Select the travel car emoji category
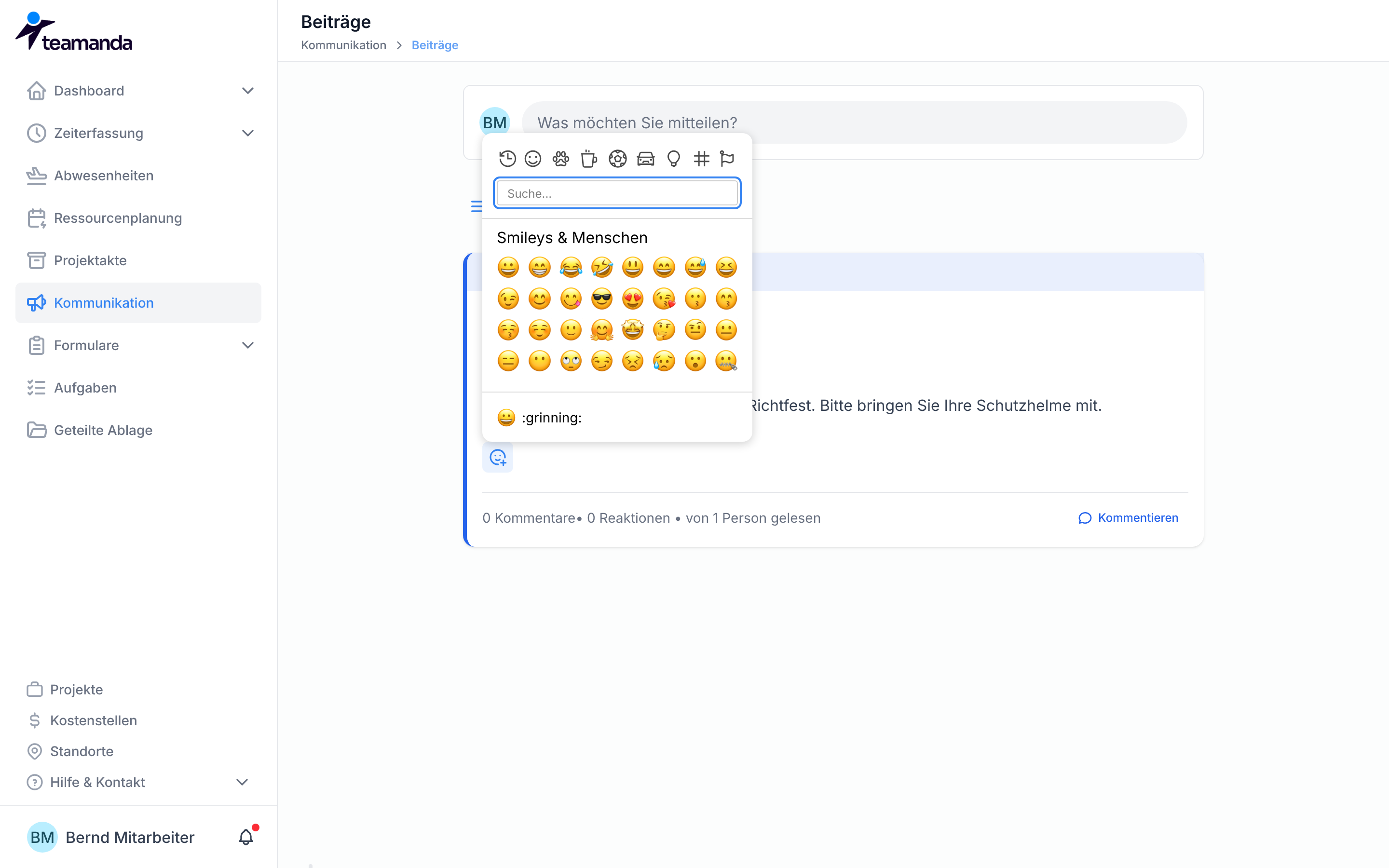The height and width of the screenshot is (868, 1389). click(646, 159)
